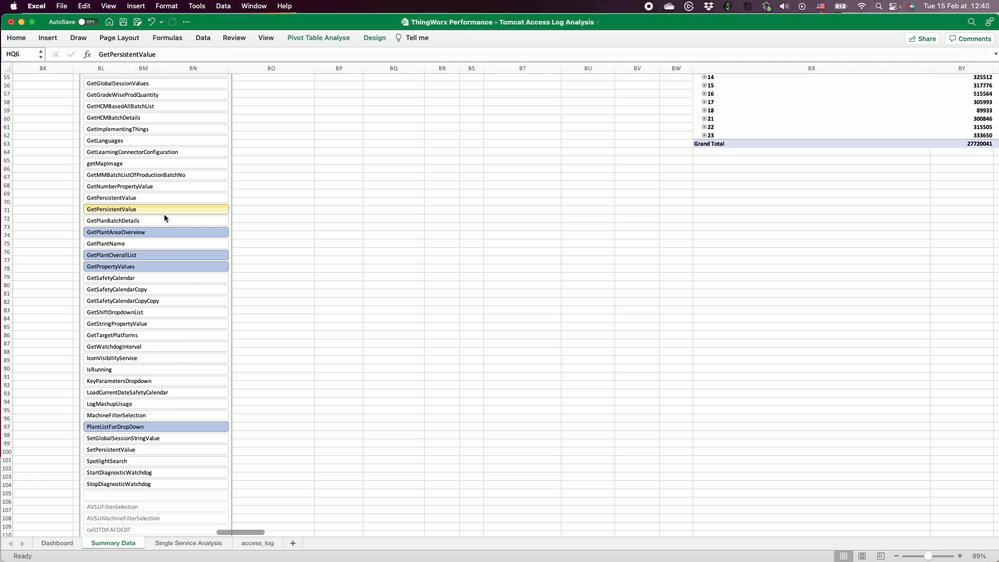Screen dimensions: 999x562
Task: Open the undo history dropdown arrow
Action: coord(161,22)
